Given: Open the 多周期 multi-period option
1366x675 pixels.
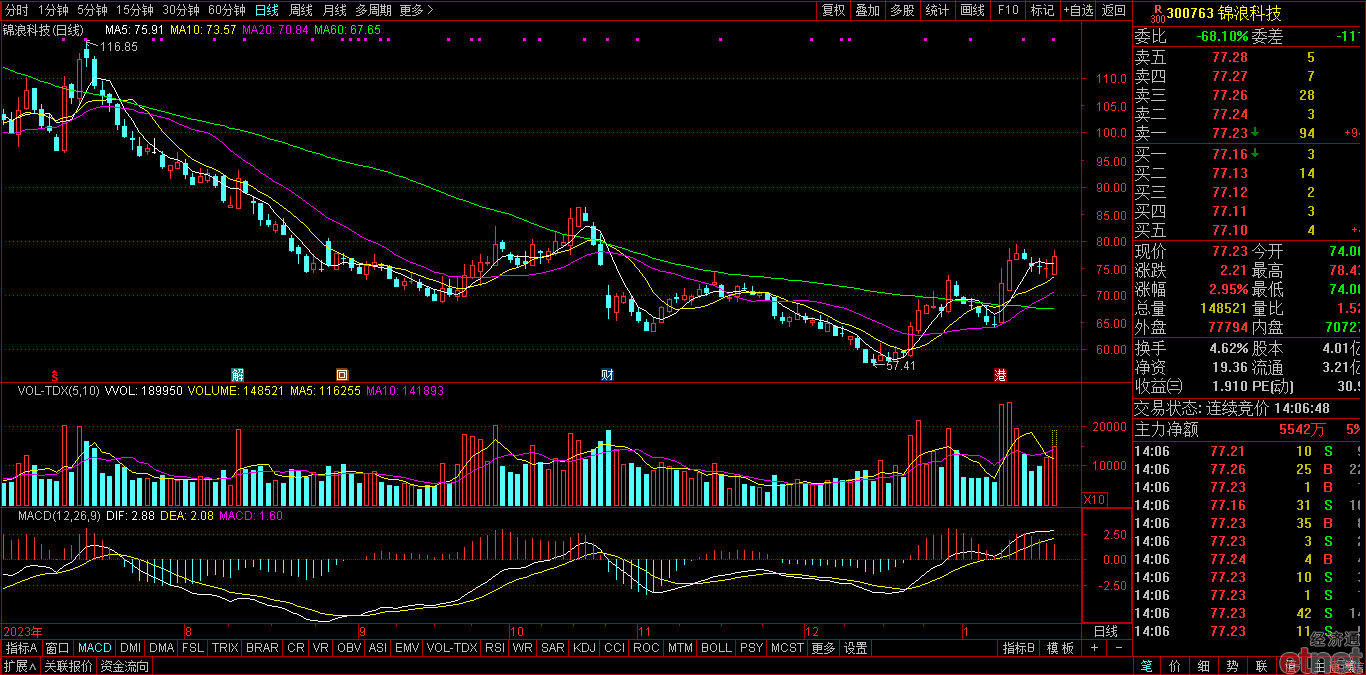Looking at the screenshot, I should click(373, 10).
